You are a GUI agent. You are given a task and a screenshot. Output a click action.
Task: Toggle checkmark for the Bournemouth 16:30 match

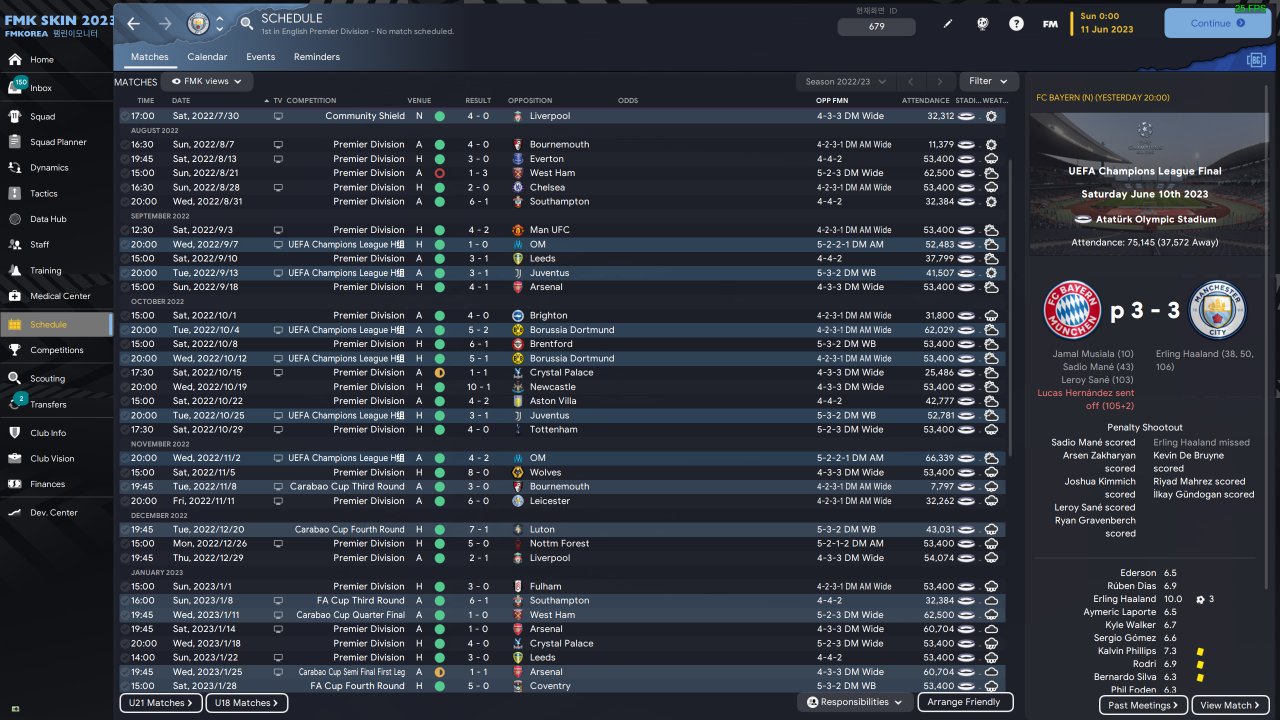point(125,144)
